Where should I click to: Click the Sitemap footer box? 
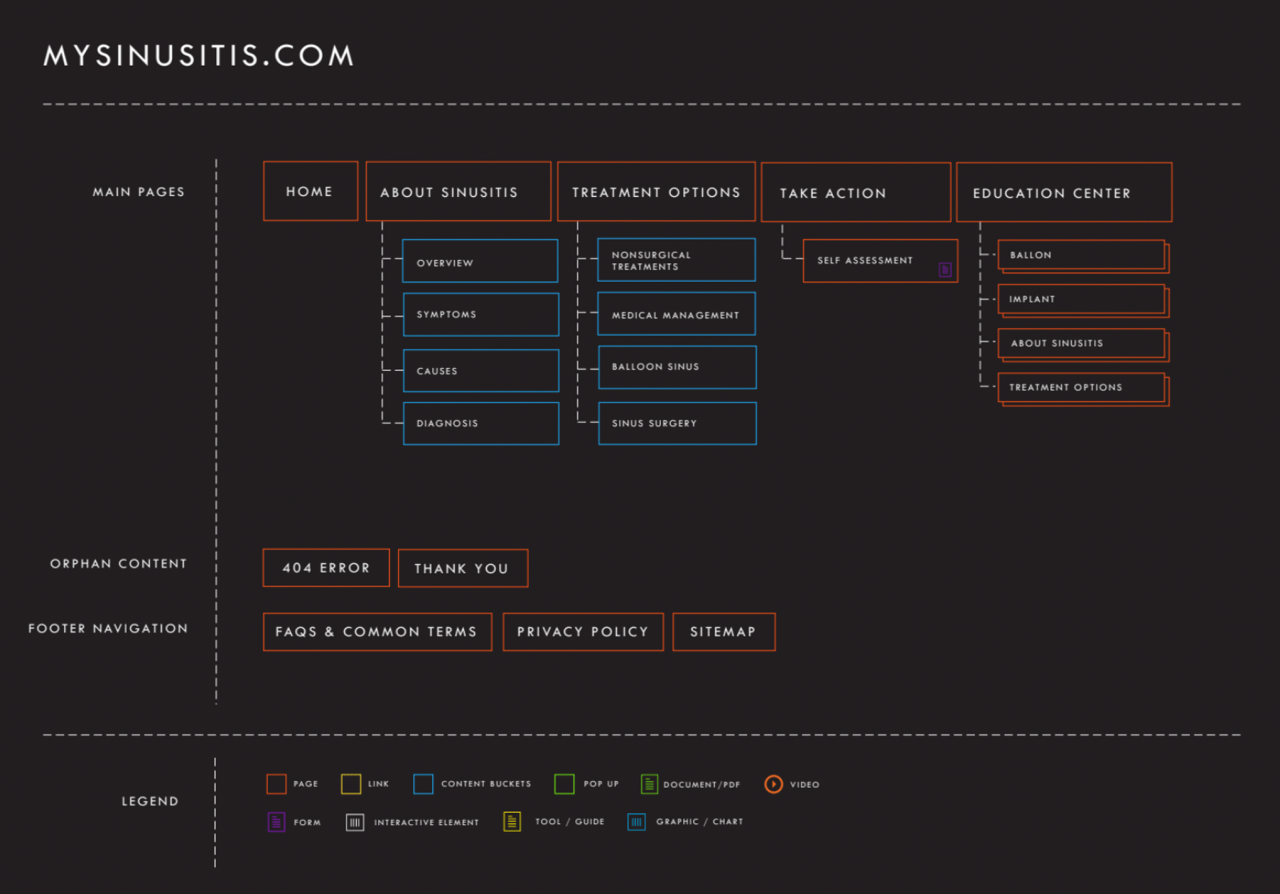(723, 632)
